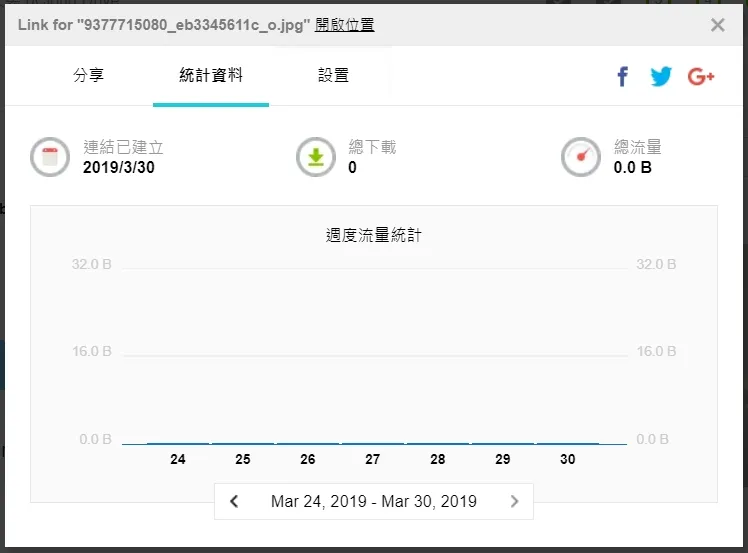Screen dimensions: 748x553
Task: Click the 總下載 label
Action: click(x=373, y=147)
